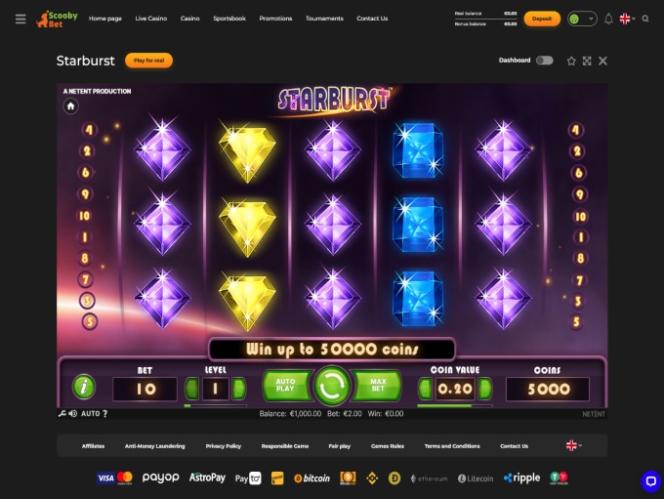Toggle the Dashboard switch
664x499 pixels.
point(544,61)
